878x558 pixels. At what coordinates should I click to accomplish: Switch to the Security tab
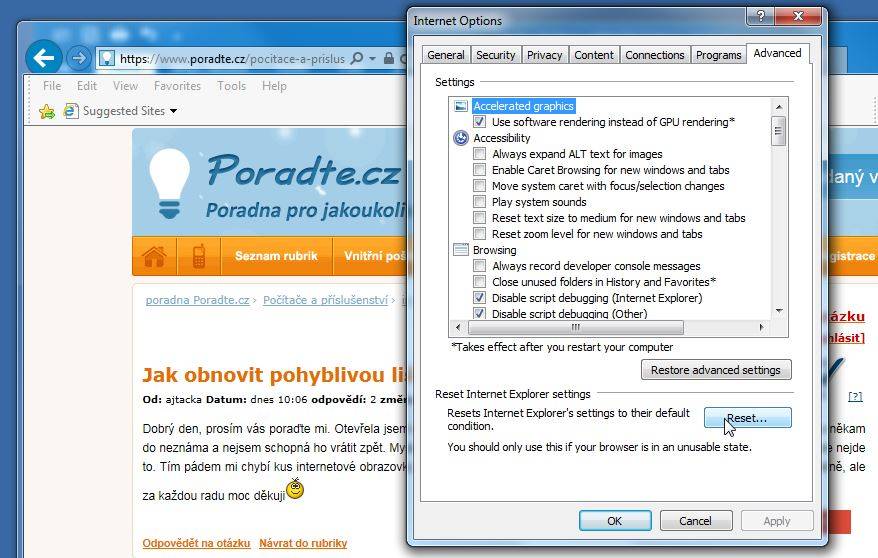coord(496,55)
